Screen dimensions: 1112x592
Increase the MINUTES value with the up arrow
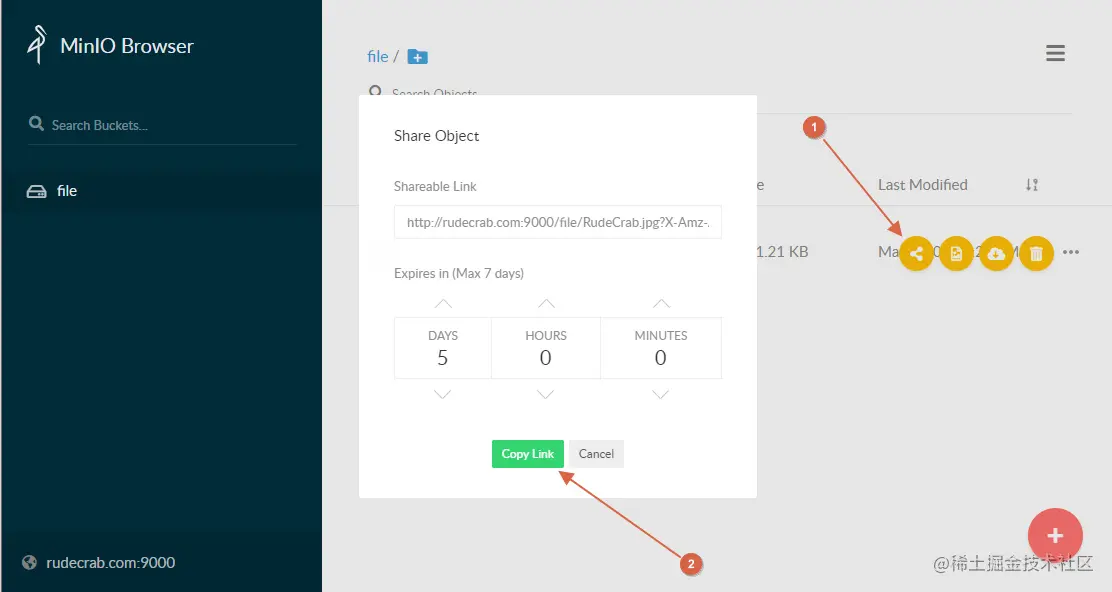pyautogui.click(x=661, y=303)
